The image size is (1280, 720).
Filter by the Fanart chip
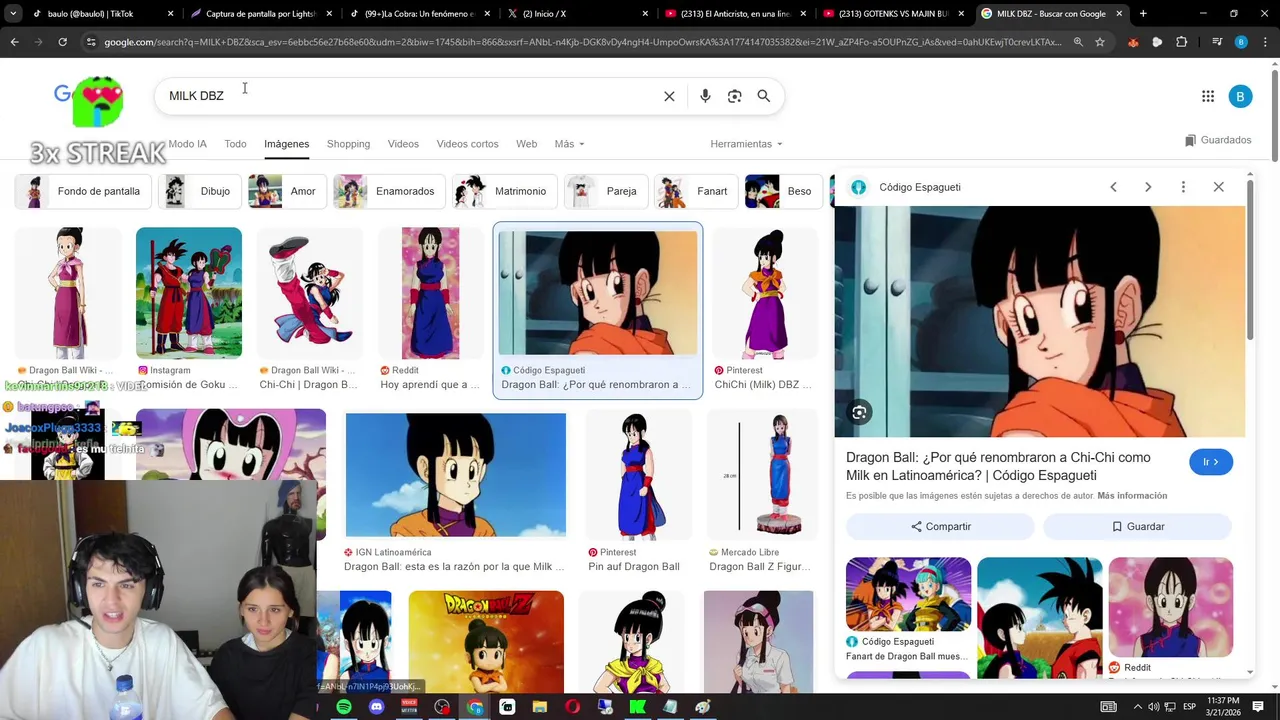point(697,191)
